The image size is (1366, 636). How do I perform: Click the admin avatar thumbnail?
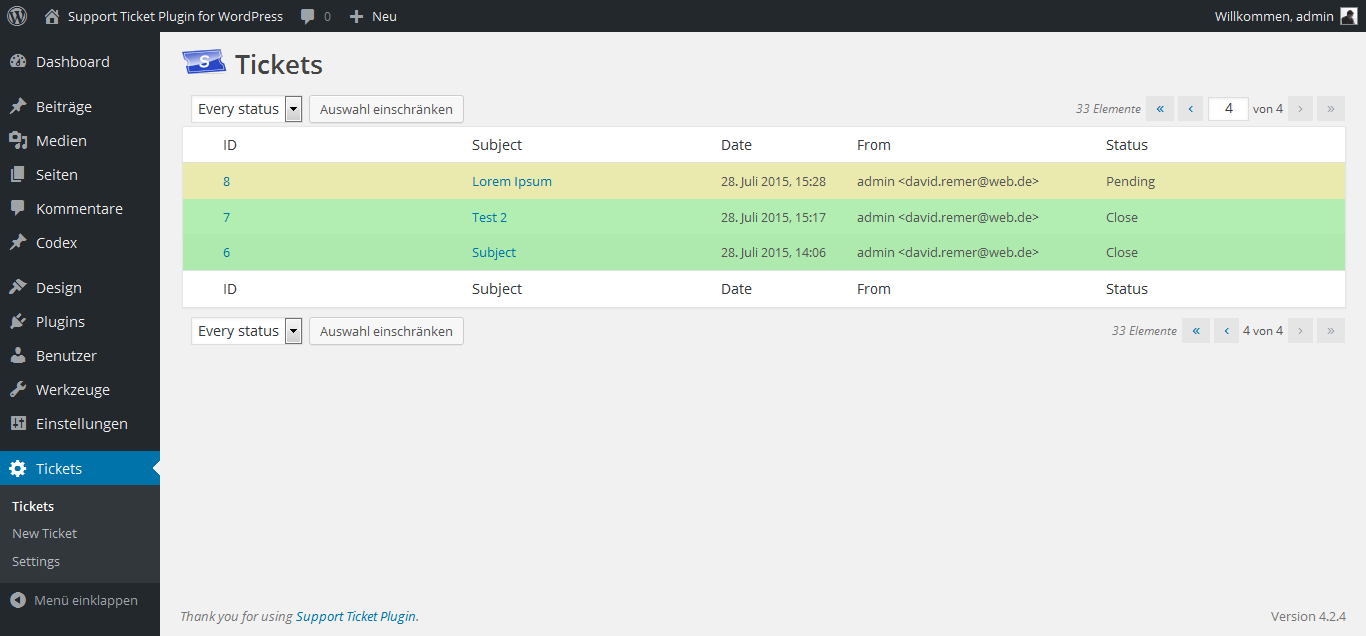[x=1348, y=16]
